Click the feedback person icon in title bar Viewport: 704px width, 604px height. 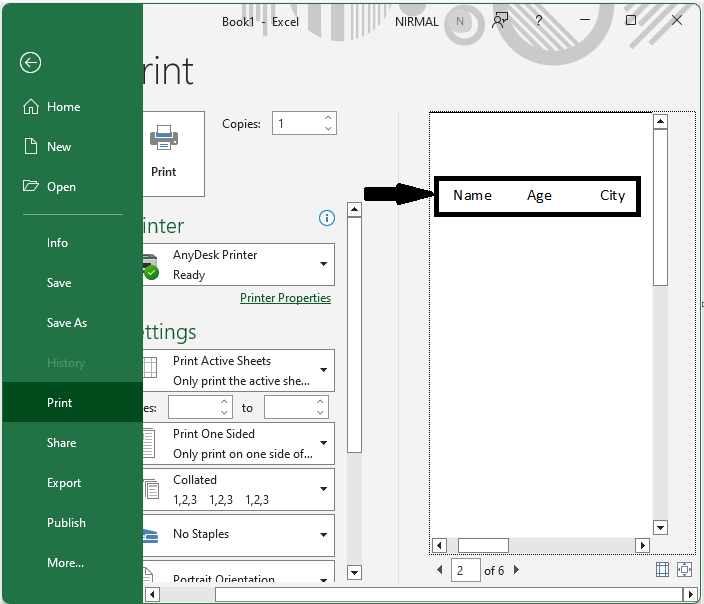tap(500, 21)
